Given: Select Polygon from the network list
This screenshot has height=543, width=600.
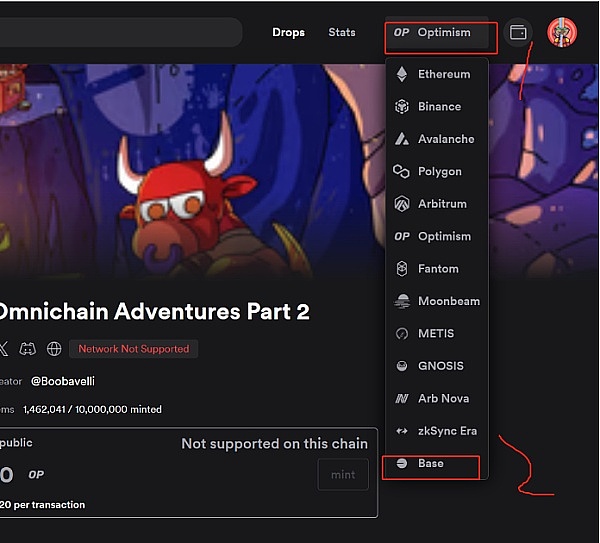Looking at the screenshot, I should click(x=437, y=171).
